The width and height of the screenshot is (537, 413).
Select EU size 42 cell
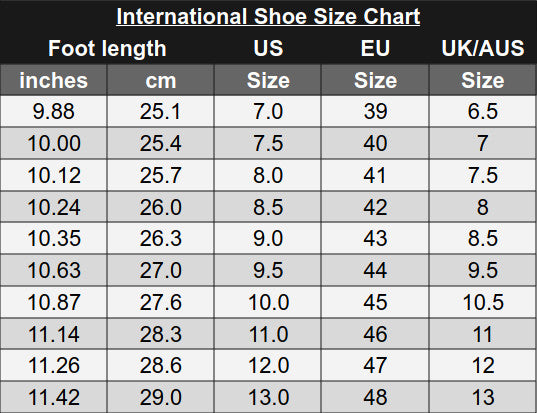click(375, 207)
